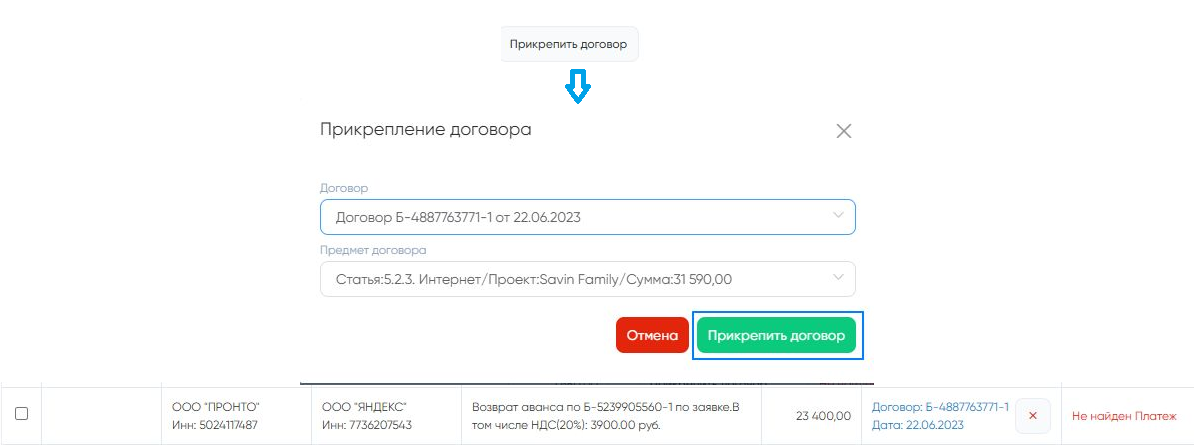The width and height of the screenshot is (1194, 445).
Task: Click the top Прикрепить договор label button
Action: click(x=568, y=44)
